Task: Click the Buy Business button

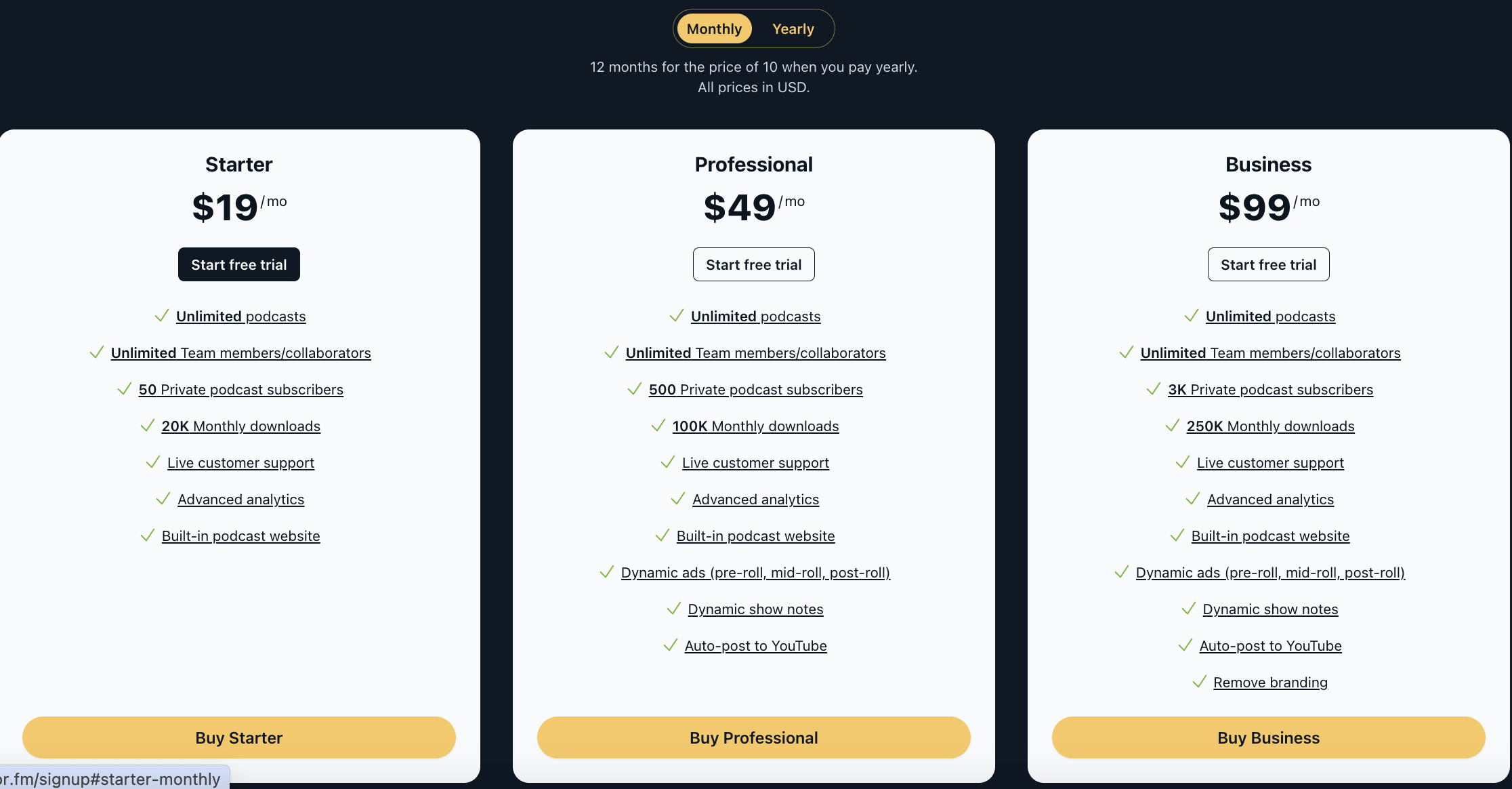Action: click(1268, 737)
